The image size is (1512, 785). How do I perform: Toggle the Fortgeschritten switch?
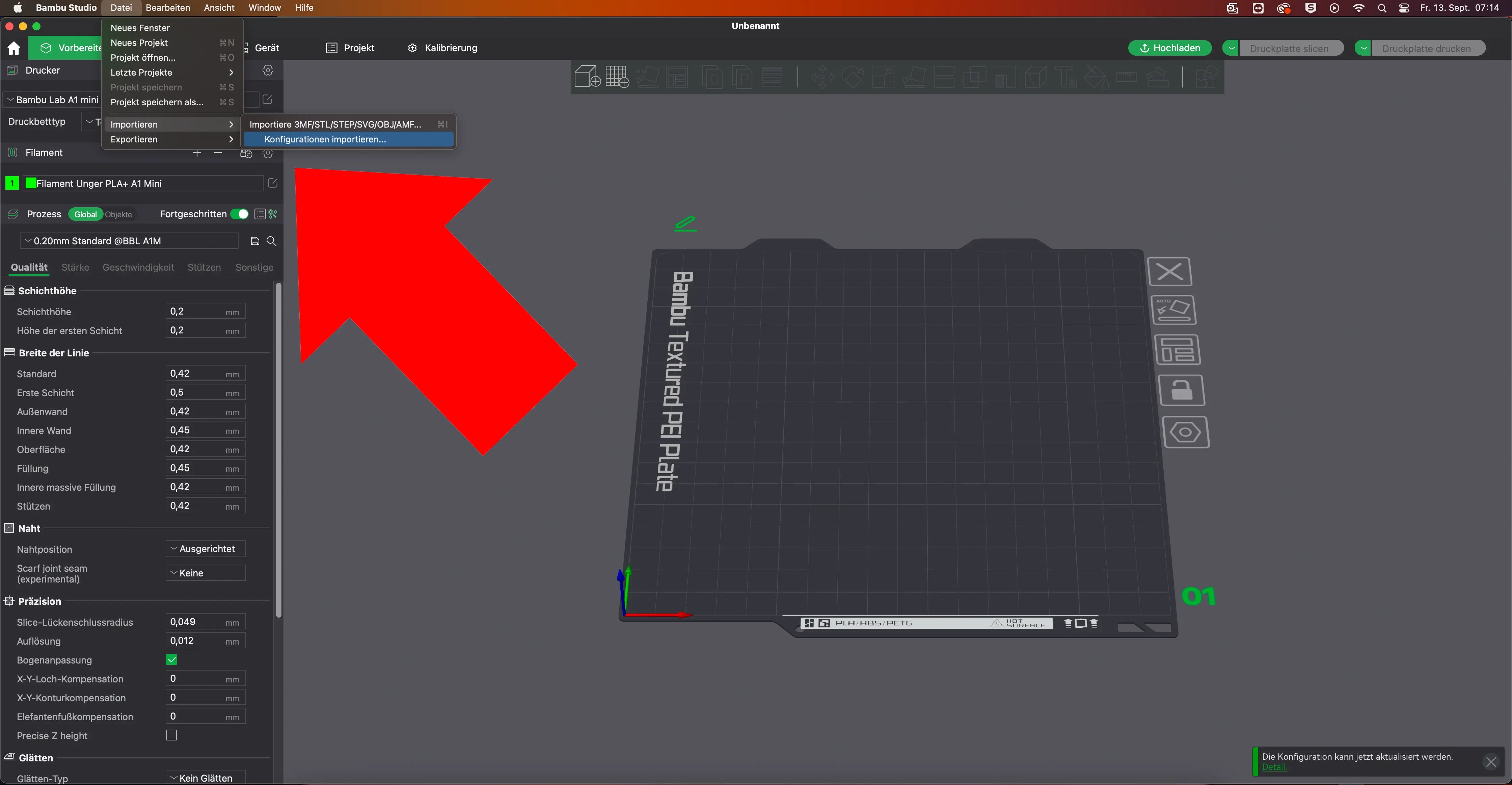(240, 214)
